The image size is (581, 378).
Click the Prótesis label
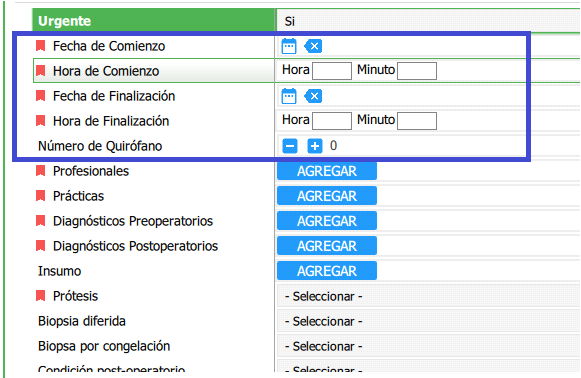point(75,296)
